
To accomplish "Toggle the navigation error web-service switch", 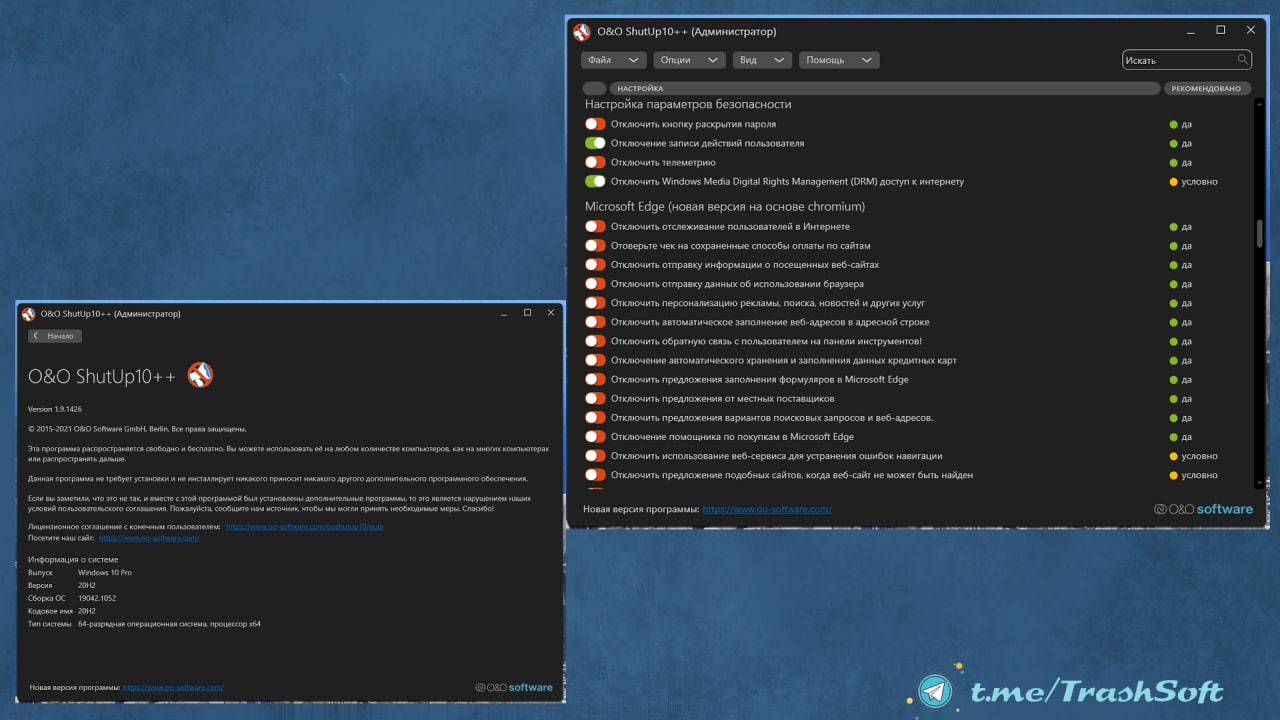I will coord(595,456).
